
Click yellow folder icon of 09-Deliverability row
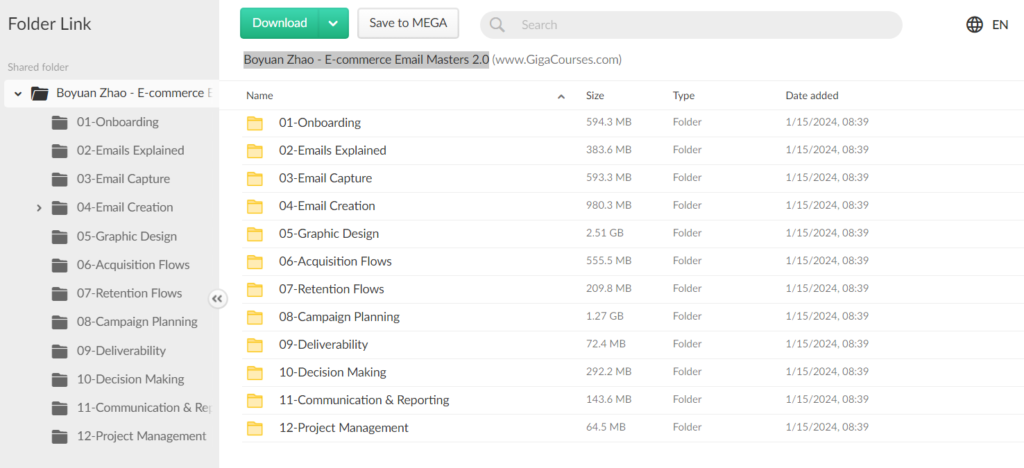pyautogui.click(x=255, y=345)
